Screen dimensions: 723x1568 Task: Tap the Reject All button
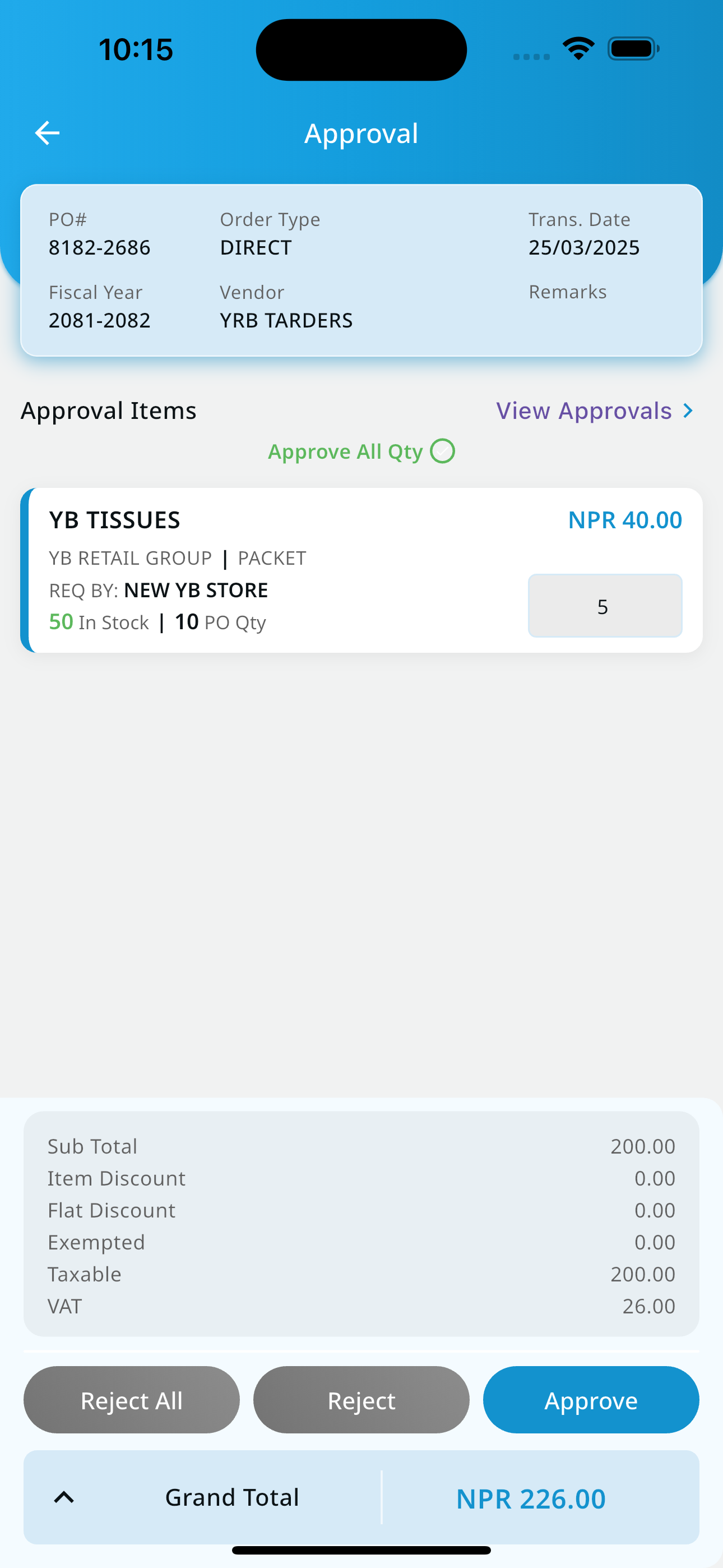coord(132,1399)
